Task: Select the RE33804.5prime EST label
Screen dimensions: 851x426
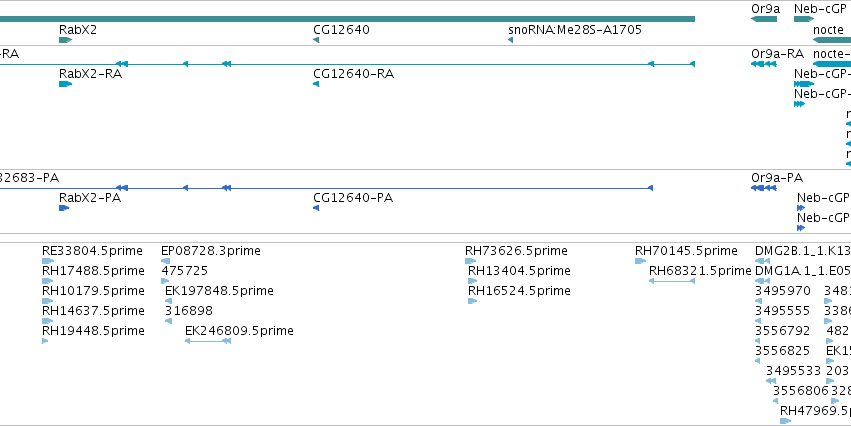Action: [x=92, y=251]
